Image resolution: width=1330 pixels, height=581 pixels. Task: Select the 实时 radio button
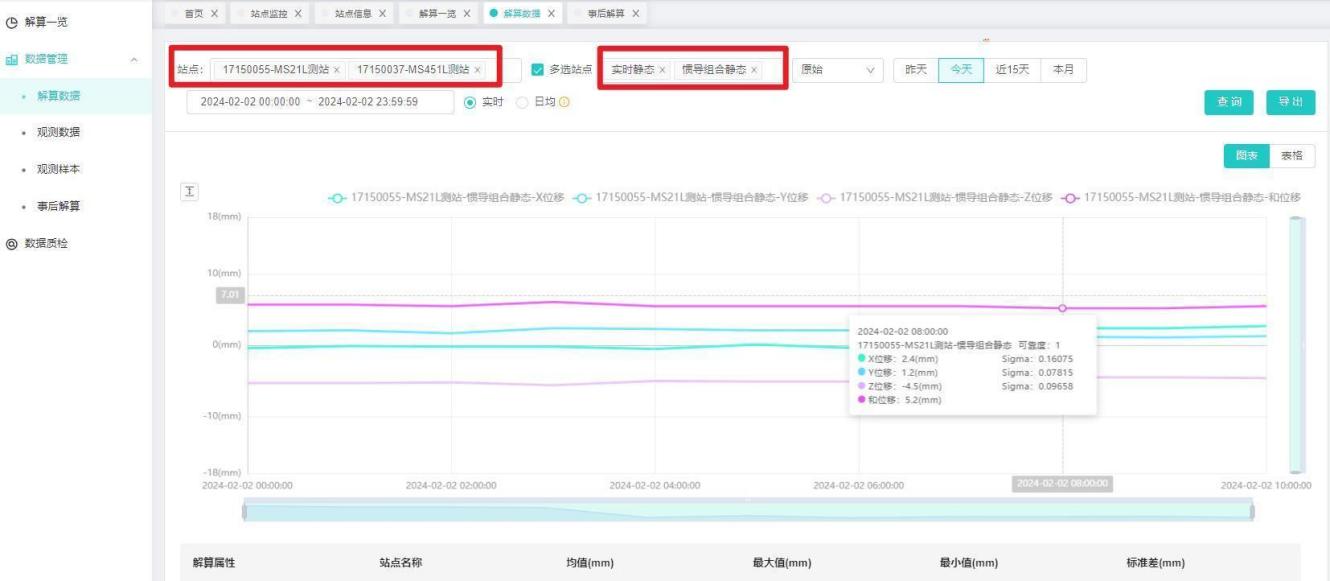[471, 102]
